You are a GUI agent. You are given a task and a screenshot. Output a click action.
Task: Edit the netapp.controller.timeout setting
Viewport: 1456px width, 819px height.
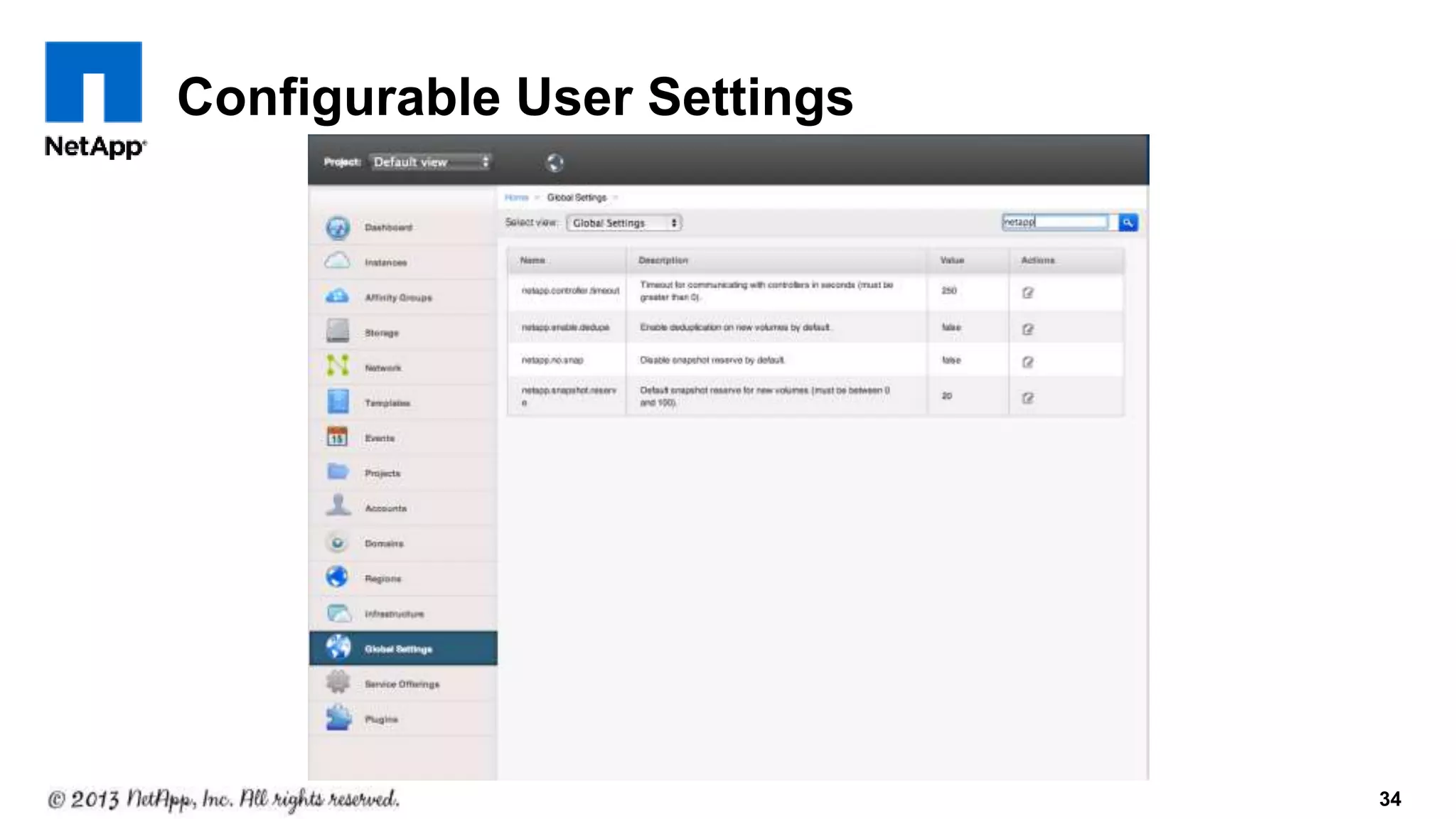1027,292
